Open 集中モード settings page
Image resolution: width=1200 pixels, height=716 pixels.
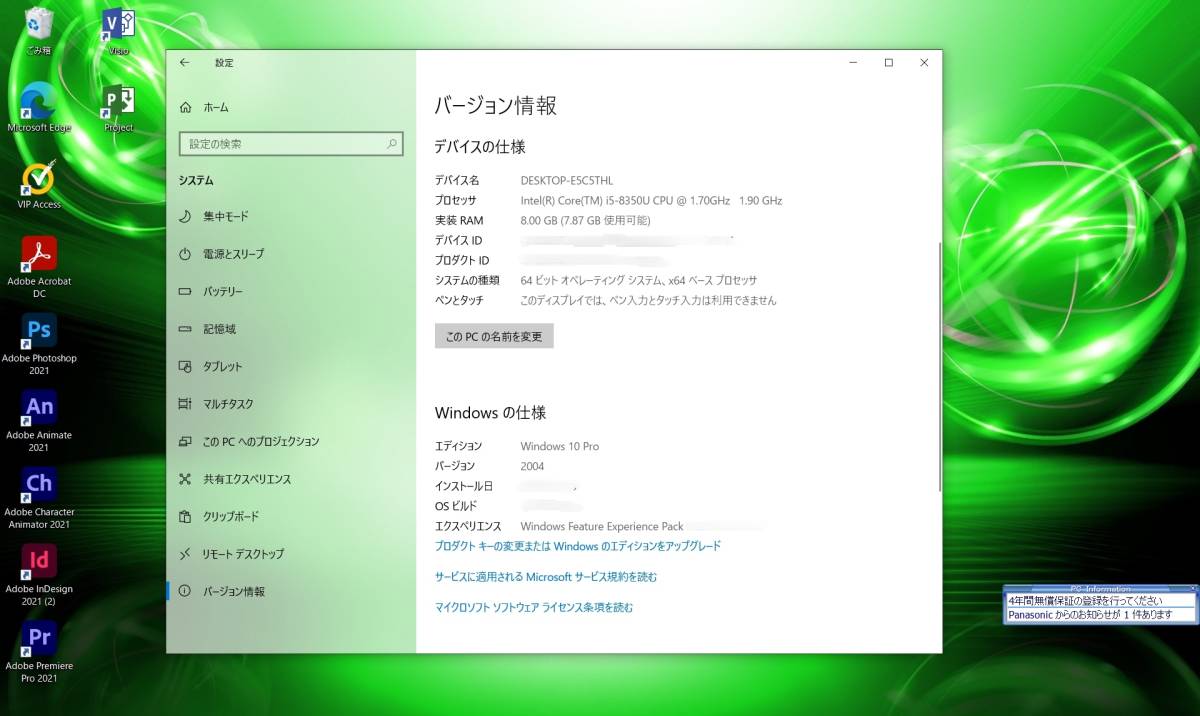click(291, 216)
